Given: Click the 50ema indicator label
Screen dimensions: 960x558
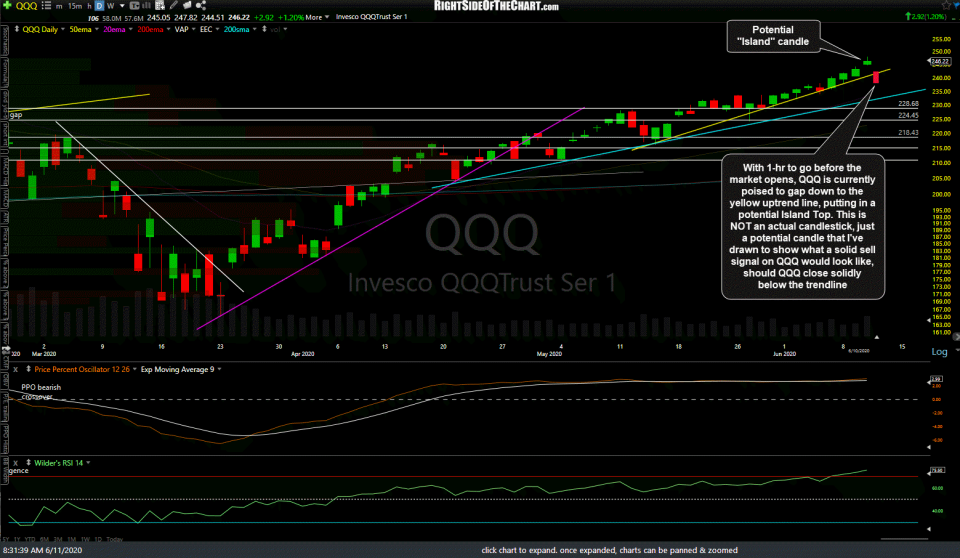Looking at the screenshot, I should click(80, 29).
